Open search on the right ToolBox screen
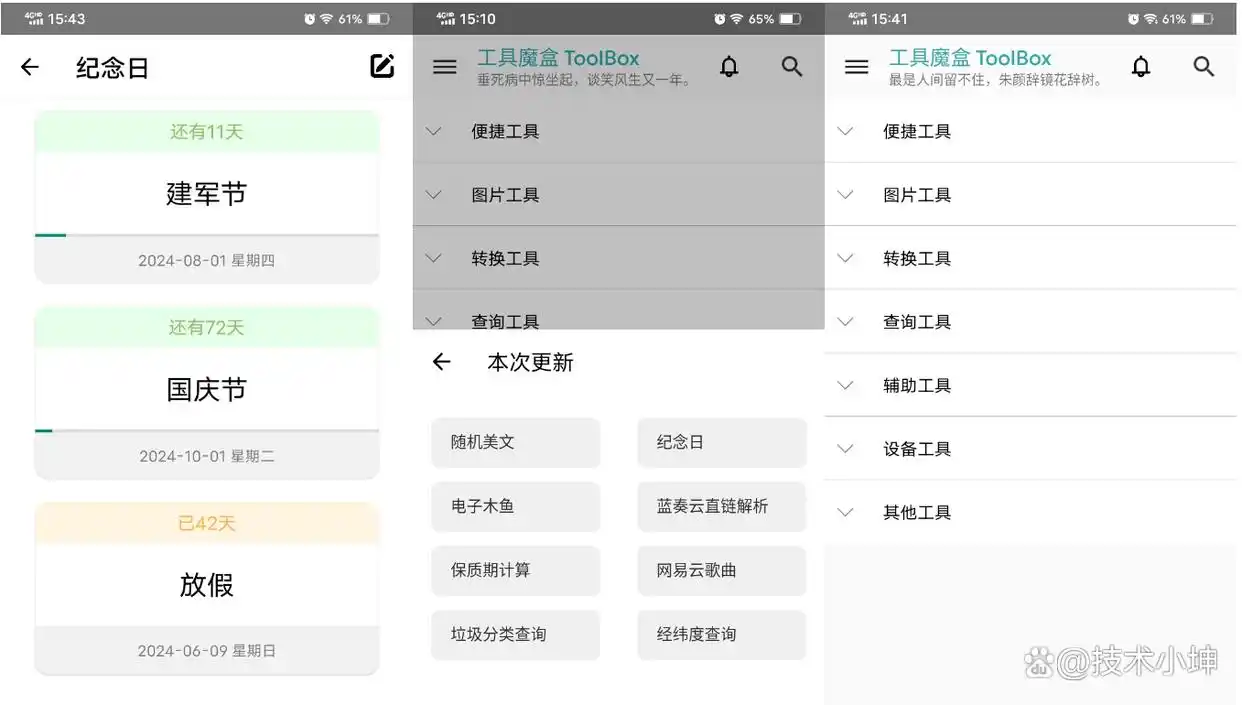The width and height of the screenshot is (1242, 705). [x=1203, y=67]
